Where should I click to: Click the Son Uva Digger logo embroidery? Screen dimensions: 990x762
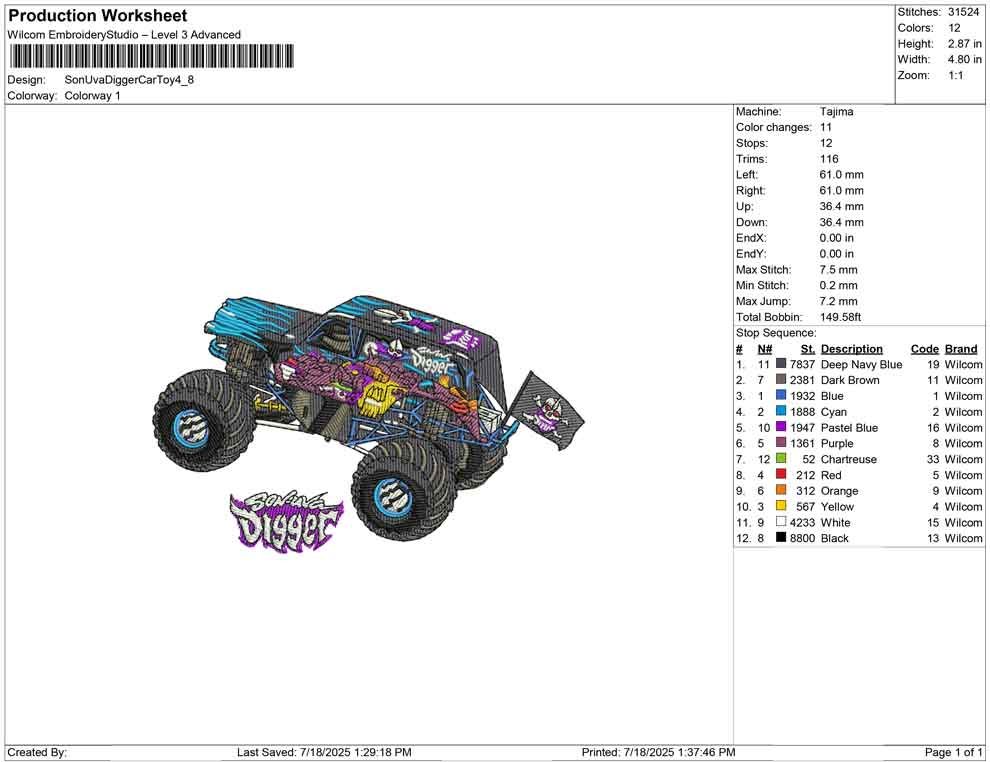click(287, 521)
